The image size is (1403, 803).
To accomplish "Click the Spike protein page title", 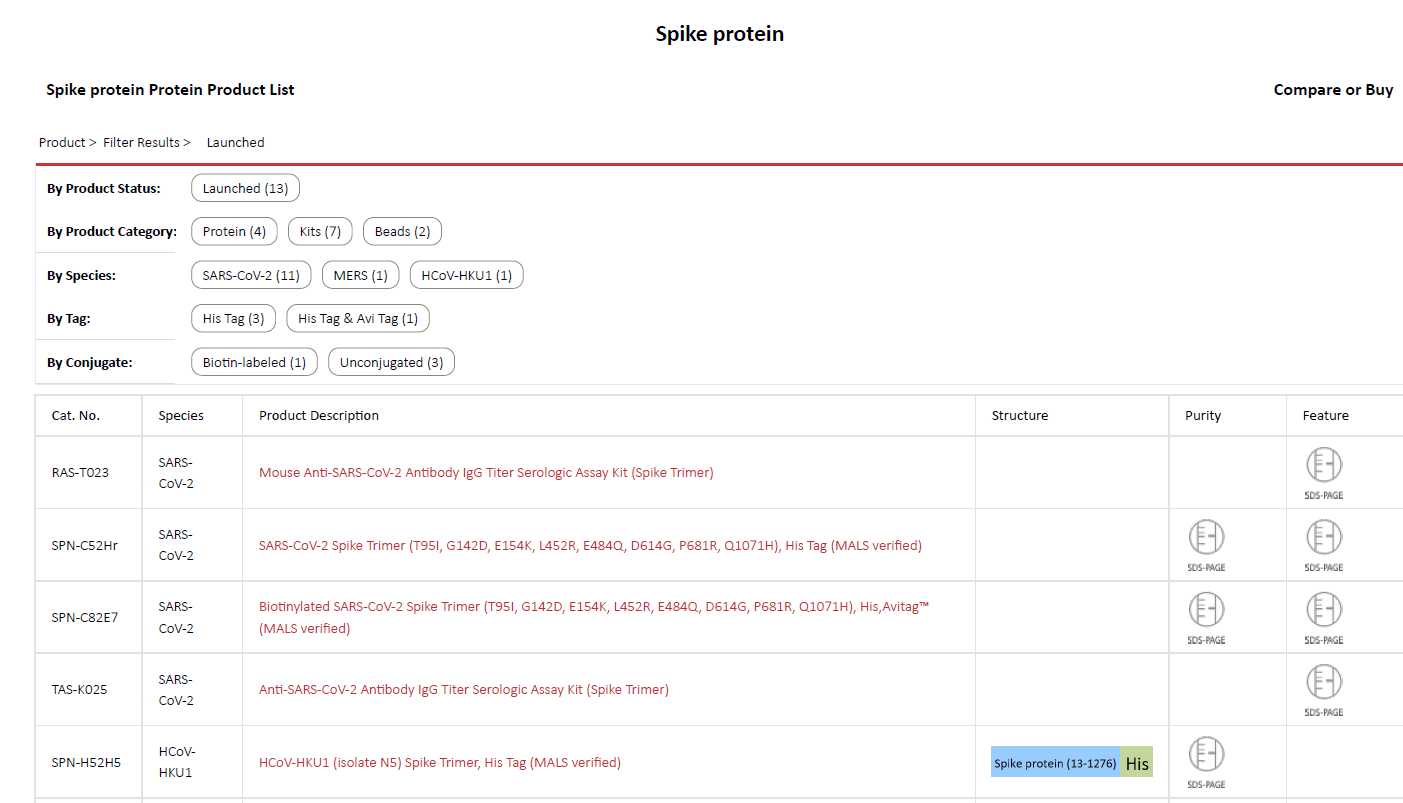I will click(x=720, y=34).
